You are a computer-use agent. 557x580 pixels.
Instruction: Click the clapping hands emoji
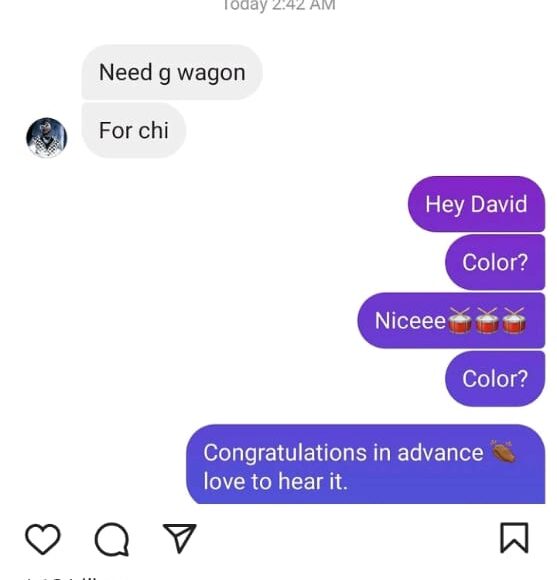(502, 451)
